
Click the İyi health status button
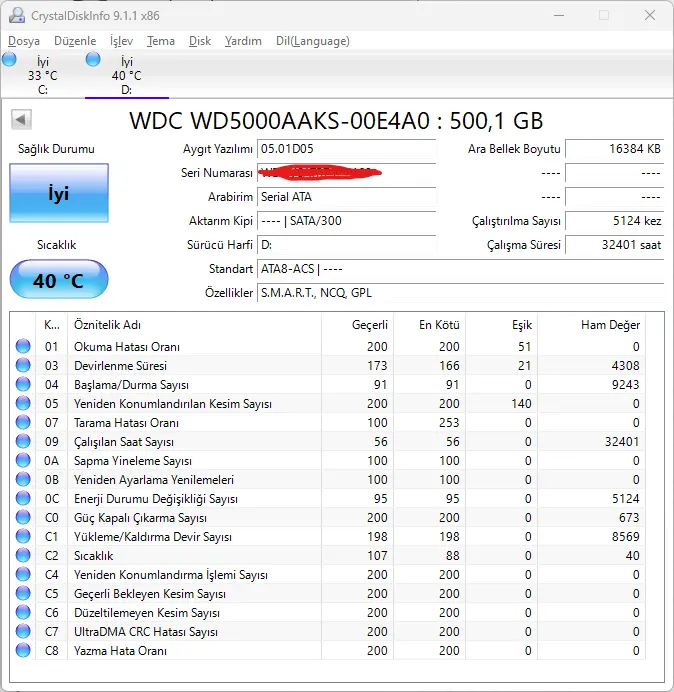[x=59, y=193]
